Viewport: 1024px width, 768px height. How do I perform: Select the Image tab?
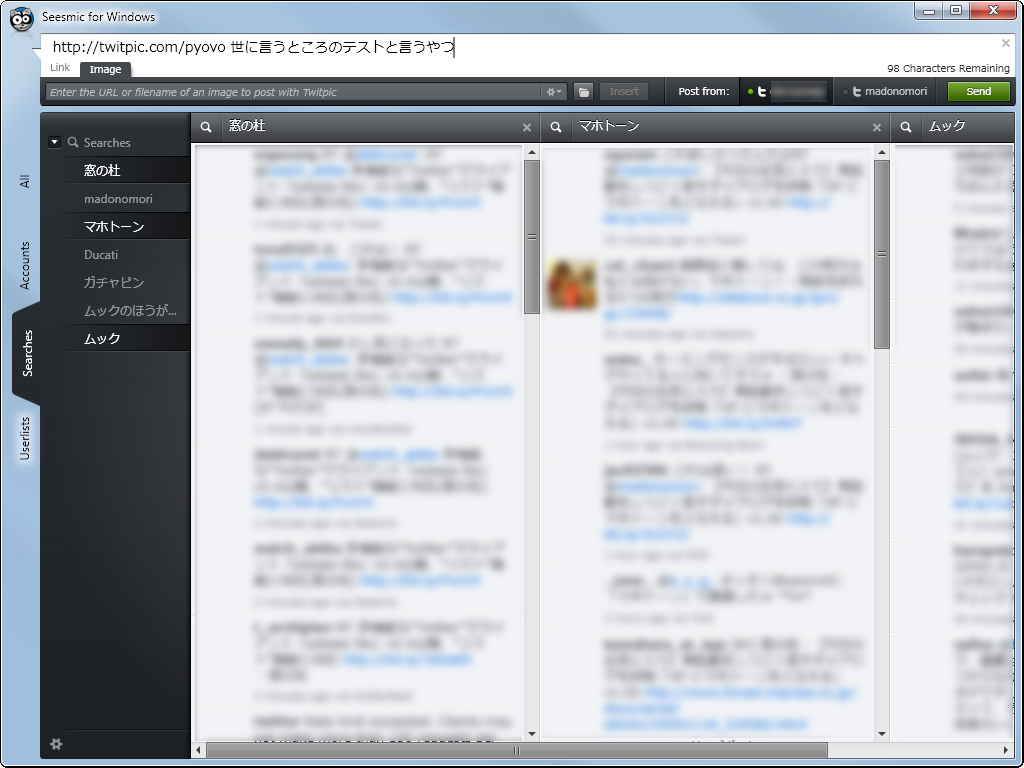(105, 69)
